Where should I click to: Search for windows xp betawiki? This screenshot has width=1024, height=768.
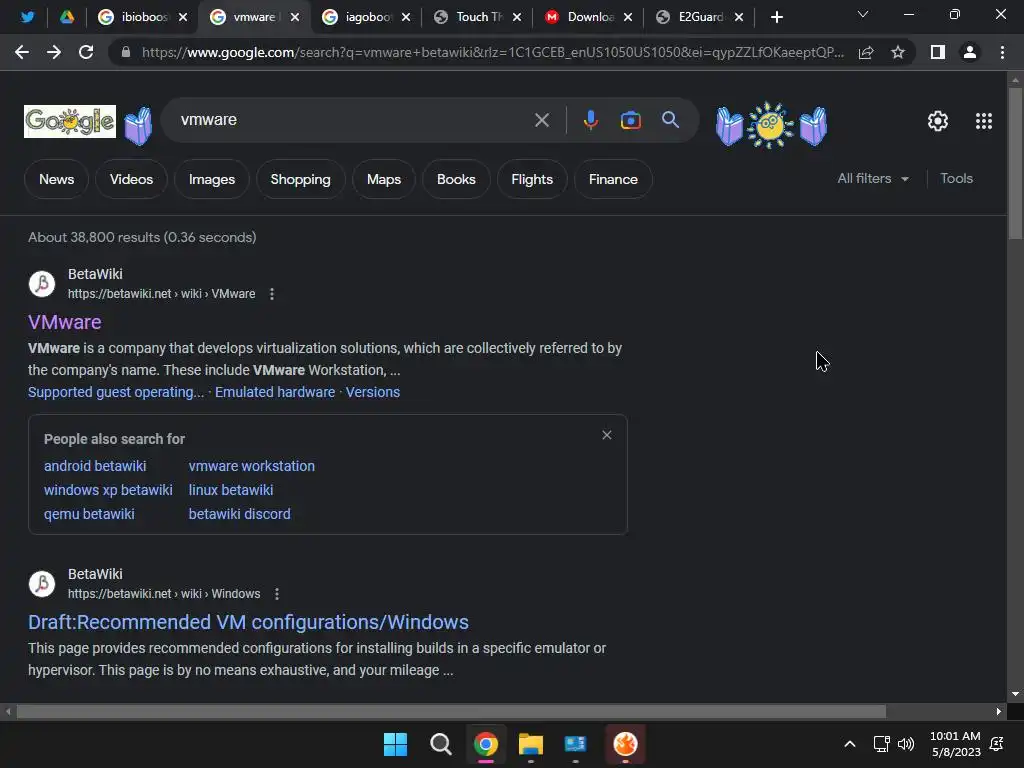pyautogui.click(x=108, y=490)
